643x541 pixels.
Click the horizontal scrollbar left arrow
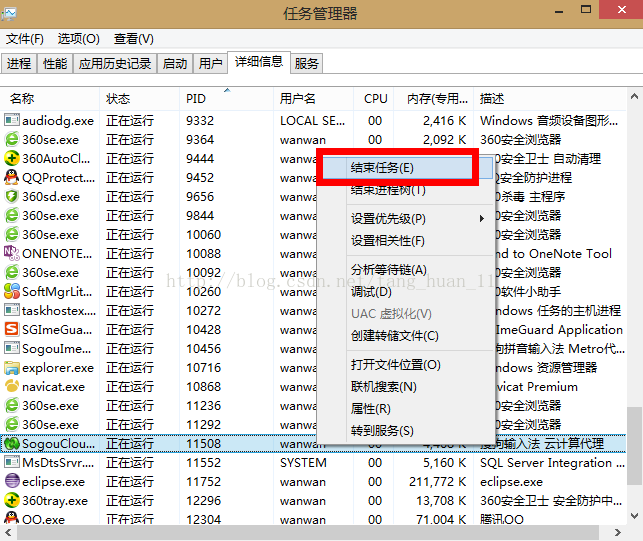click(x=7, y=533)
